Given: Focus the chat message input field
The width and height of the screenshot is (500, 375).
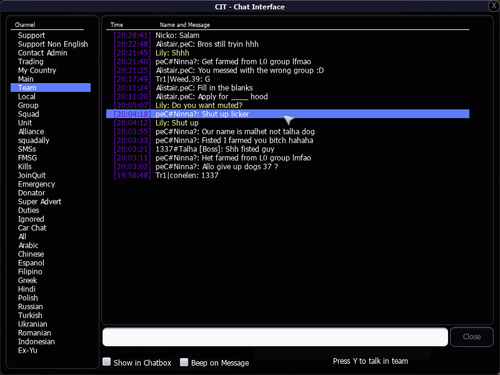Looking at the screenshot, I should 275,337.
